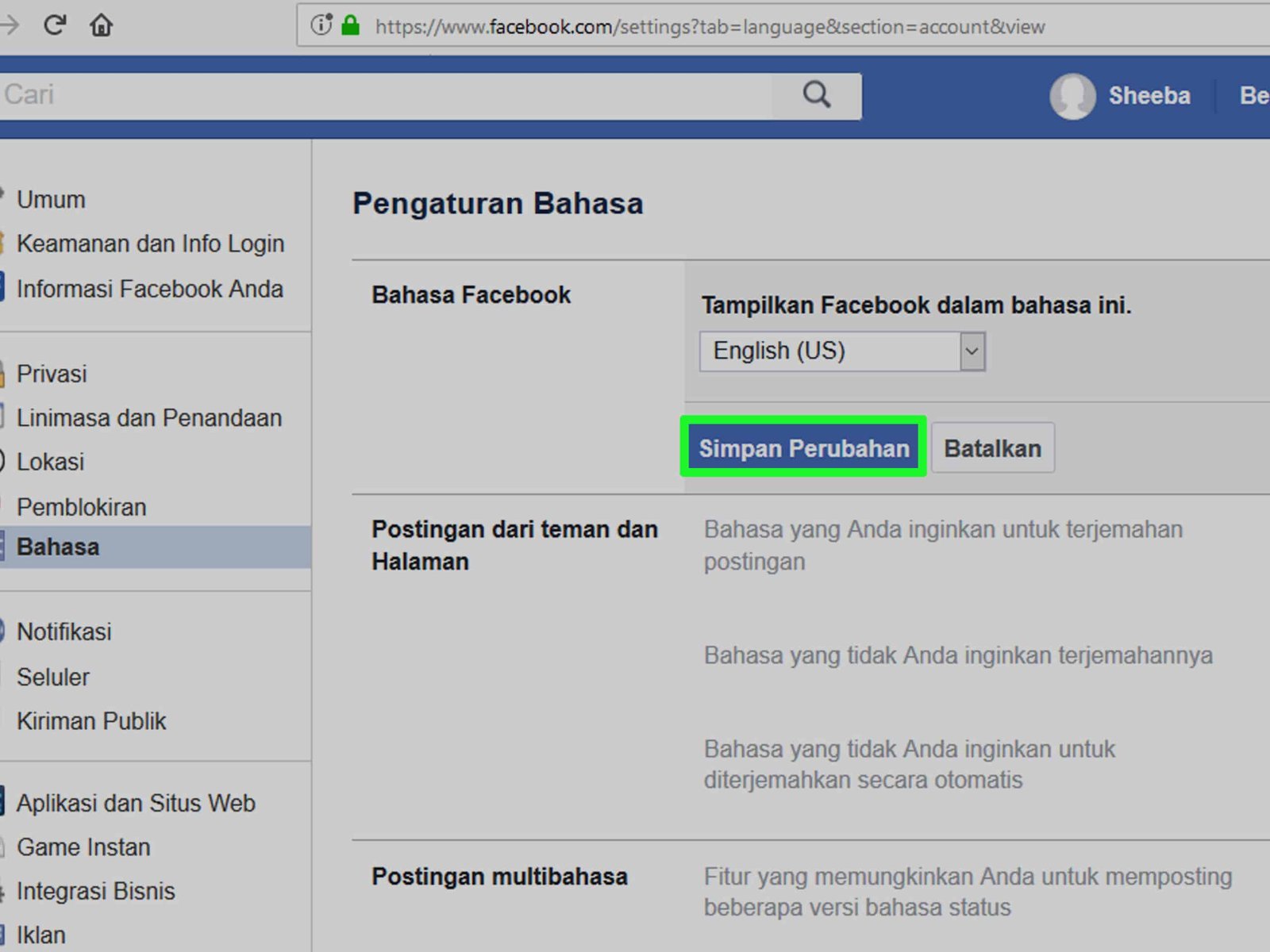The width and height of the screenshot is (1270, 952).
Task: Open the language dropdown showing English (US)
Action: click(x=842, y=351)
